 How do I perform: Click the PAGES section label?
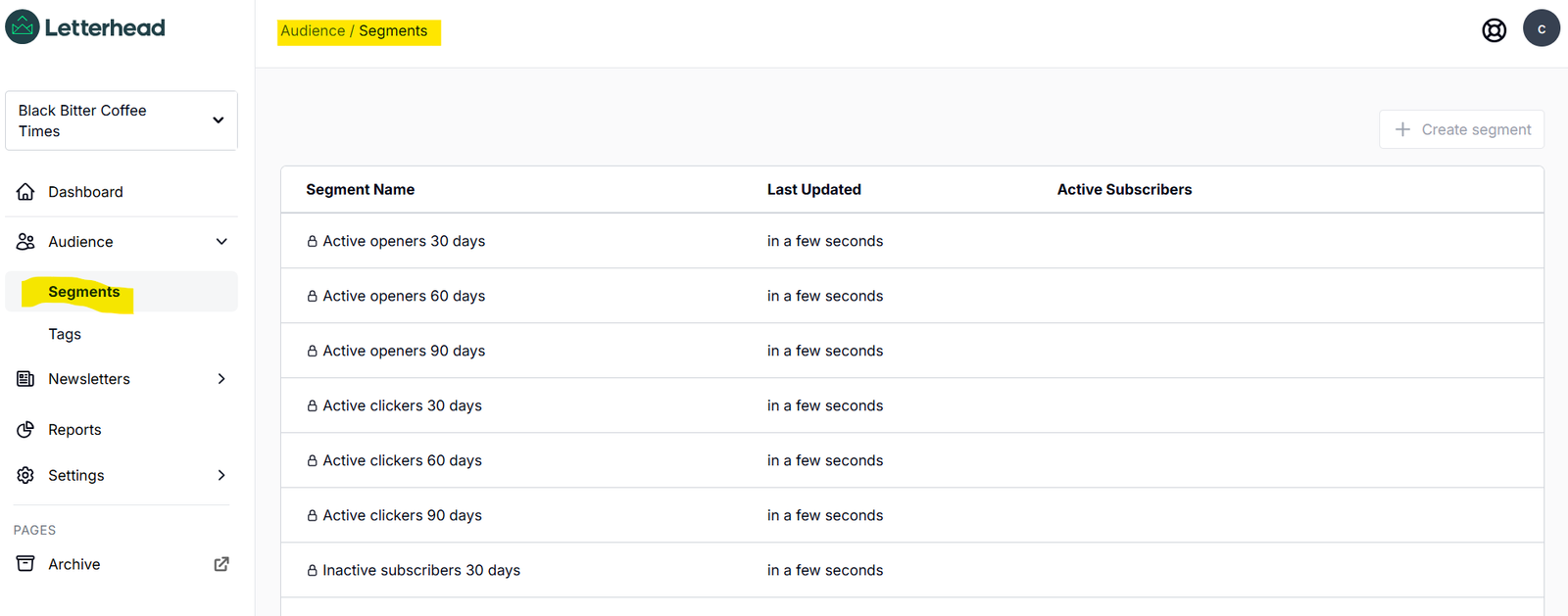click(34, 530)
